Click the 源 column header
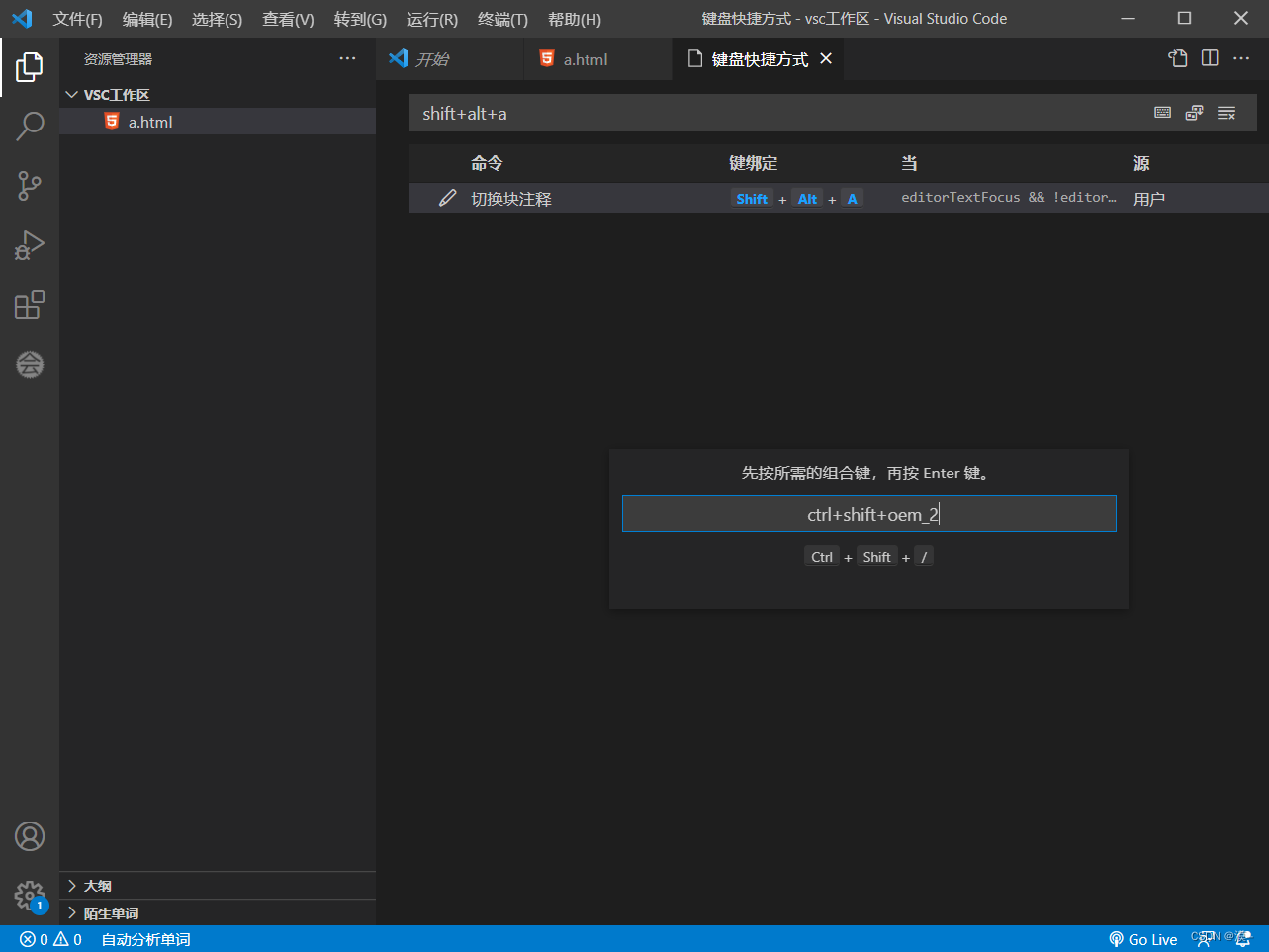 pos(1141,163)
